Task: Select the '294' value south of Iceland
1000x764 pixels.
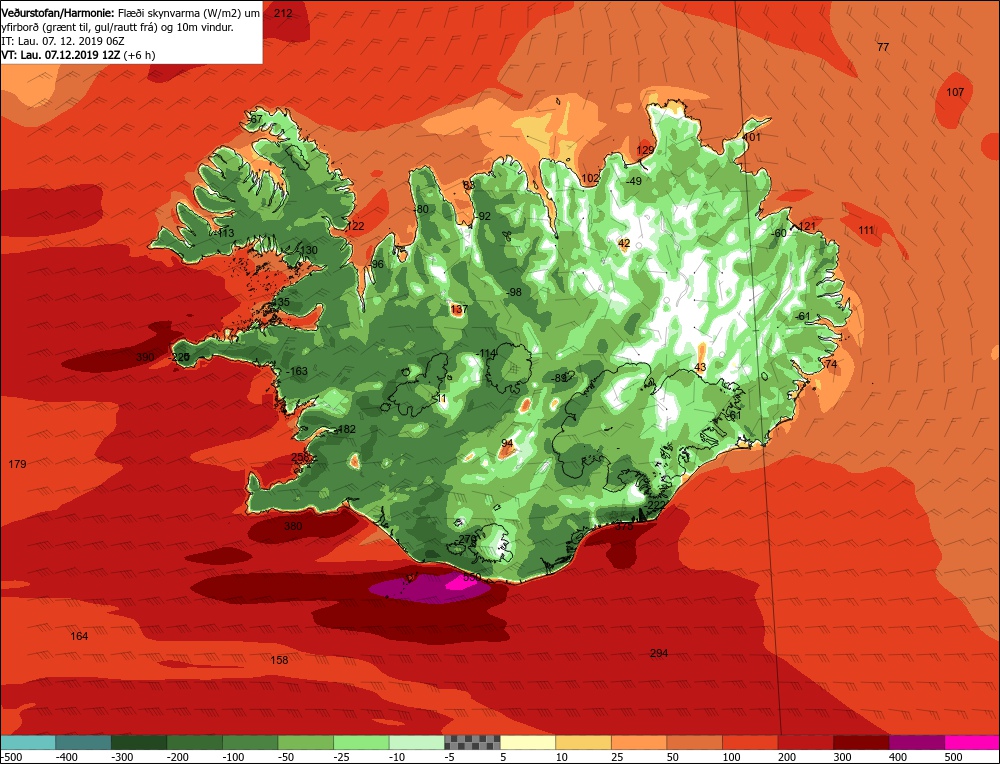Action: point(659,654)
